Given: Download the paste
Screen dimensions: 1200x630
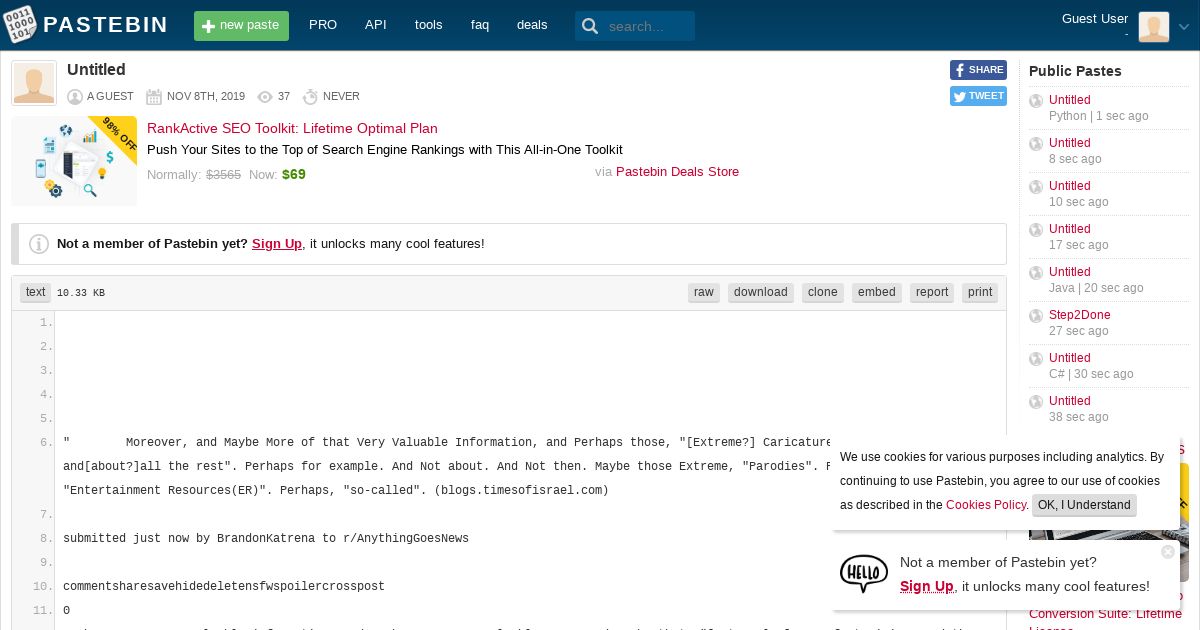Looking at the screenshot, I should pos(761,292).
